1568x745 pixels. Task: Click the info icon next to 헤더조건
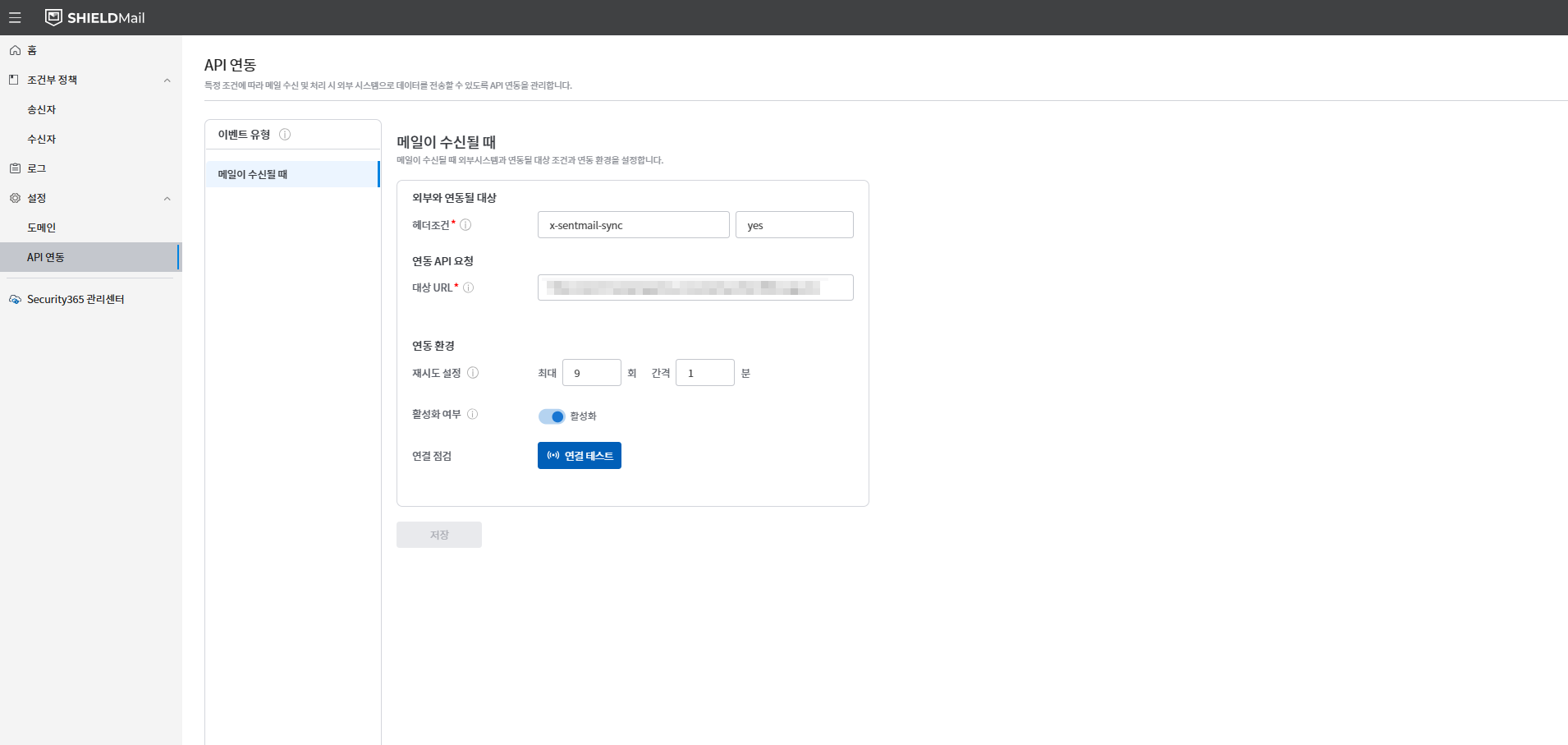click(x=465, y=225)
